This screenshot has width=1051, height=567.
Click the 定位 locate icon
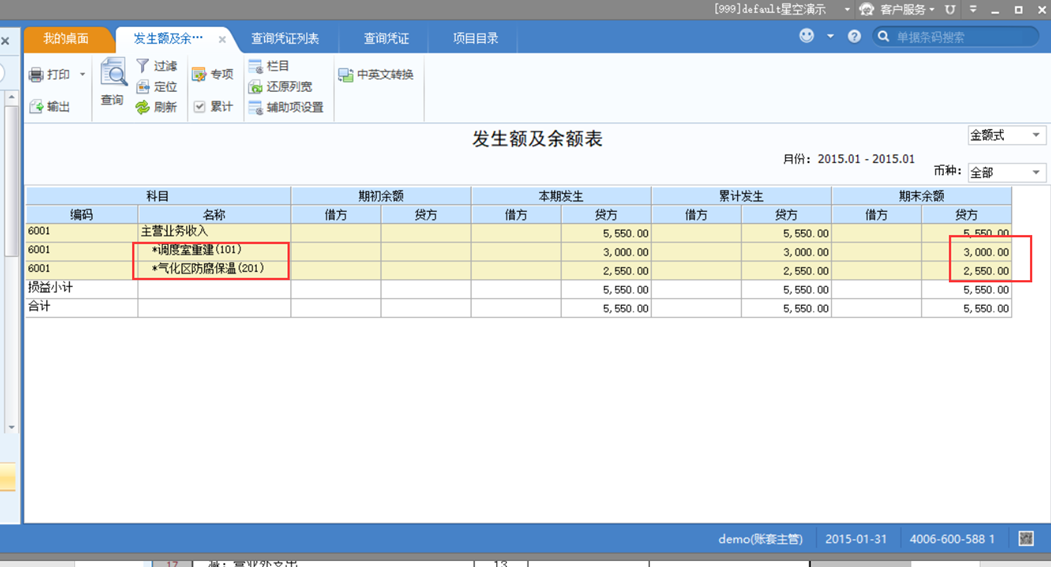[142, 87]
